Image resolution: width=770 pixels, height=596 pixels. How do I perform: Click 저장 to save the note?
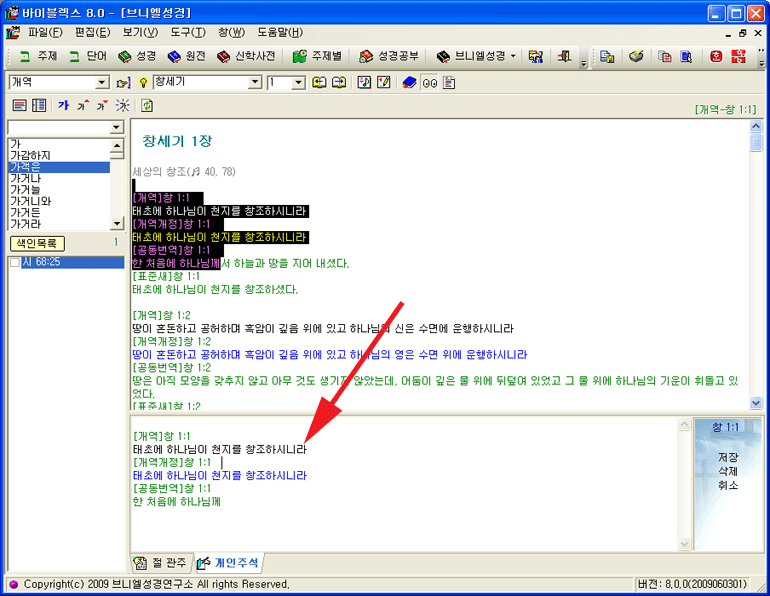point(728,457)
